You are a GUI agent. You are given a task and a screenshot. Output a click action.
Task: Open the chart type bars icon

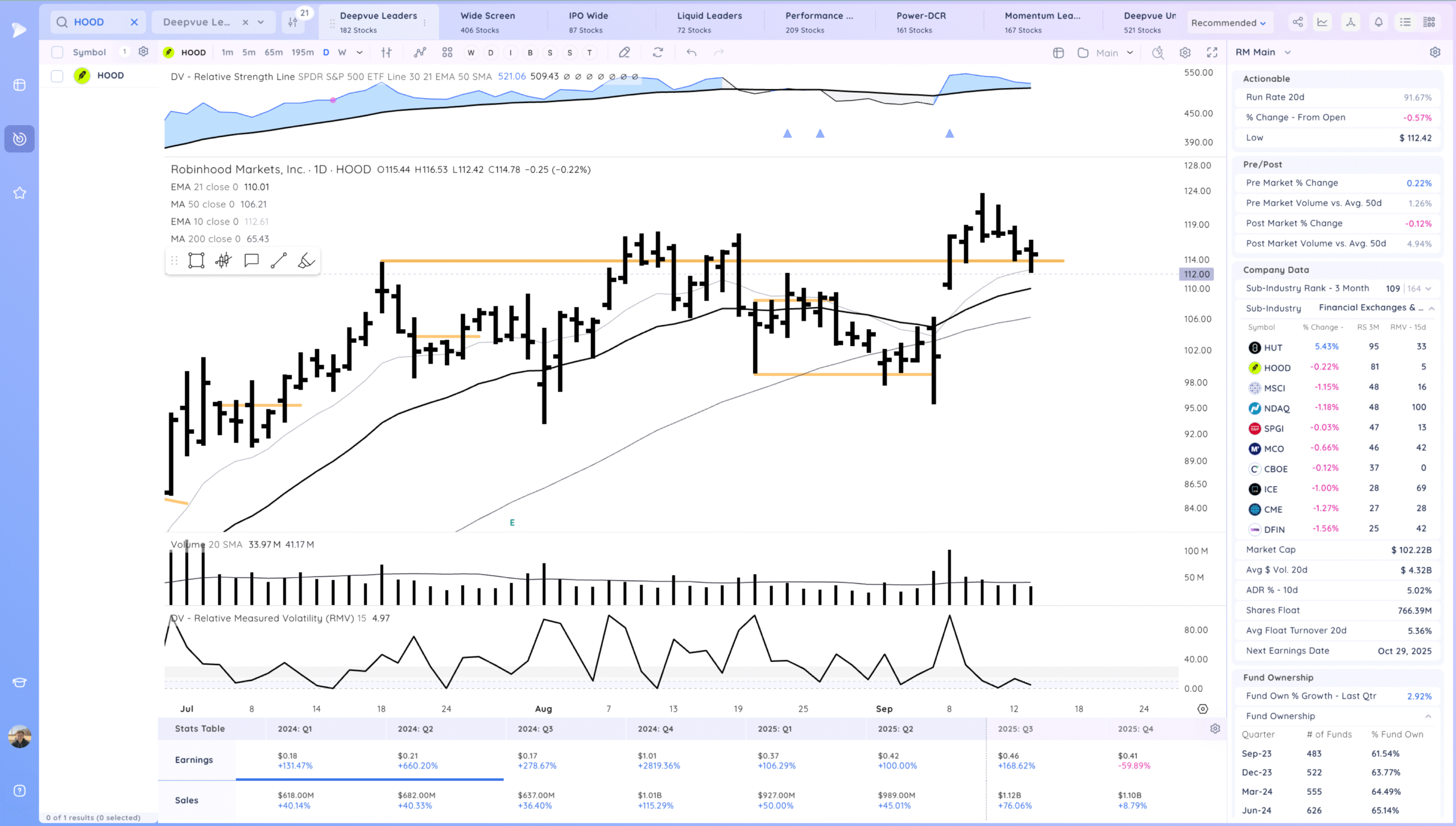click(x=387, y=52)
